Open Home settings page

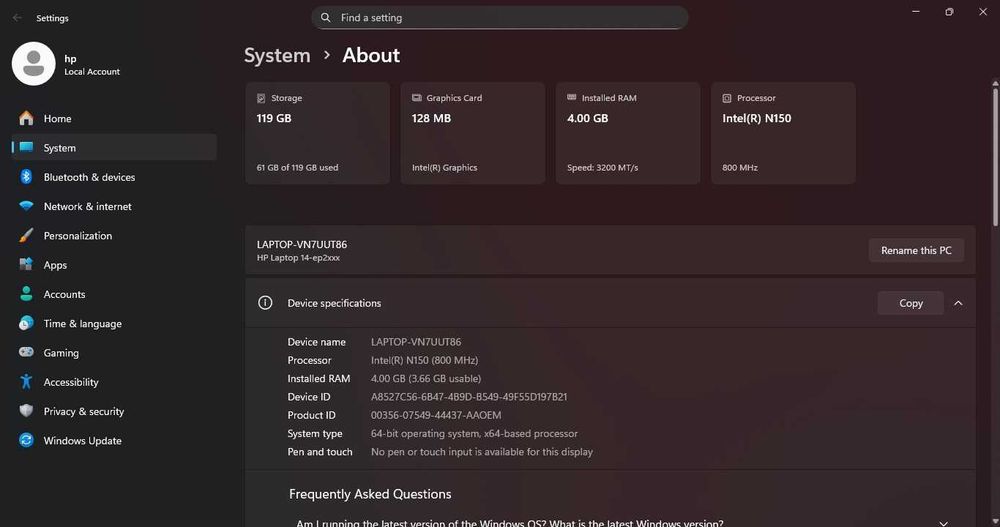click(x=114, y=118)
